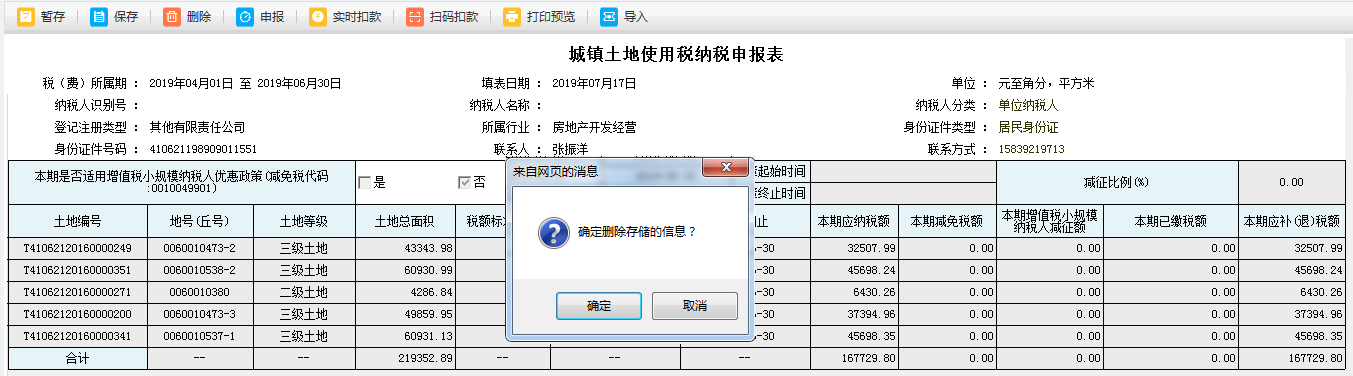
Task: Click the 土地总面积 column header
Action: [x=406, y=221]
